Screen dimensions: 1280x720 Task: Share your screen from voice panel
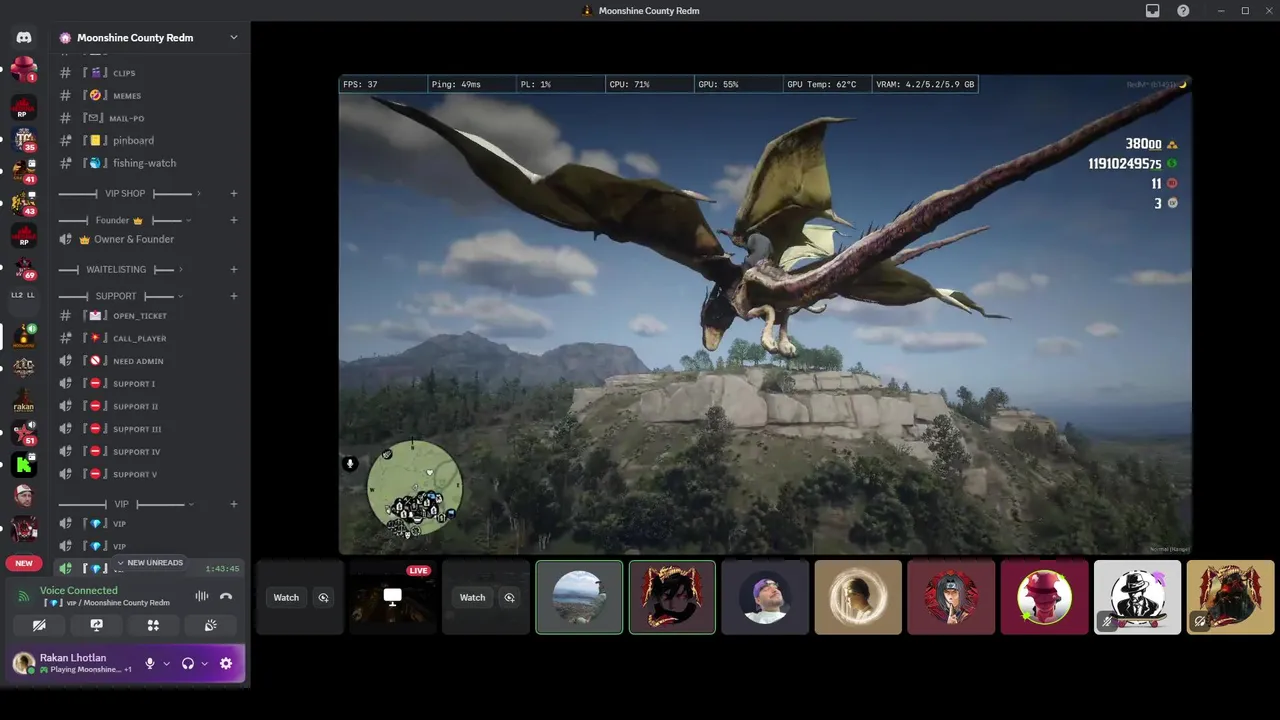pyautogui.click(x=96, y=625)
